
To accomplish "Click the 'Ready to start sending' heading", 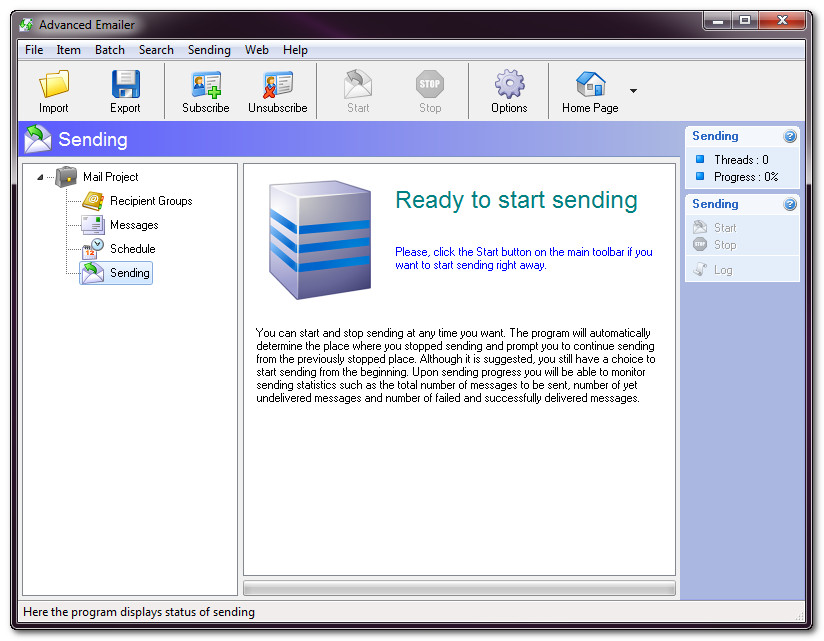I will 516,200.
